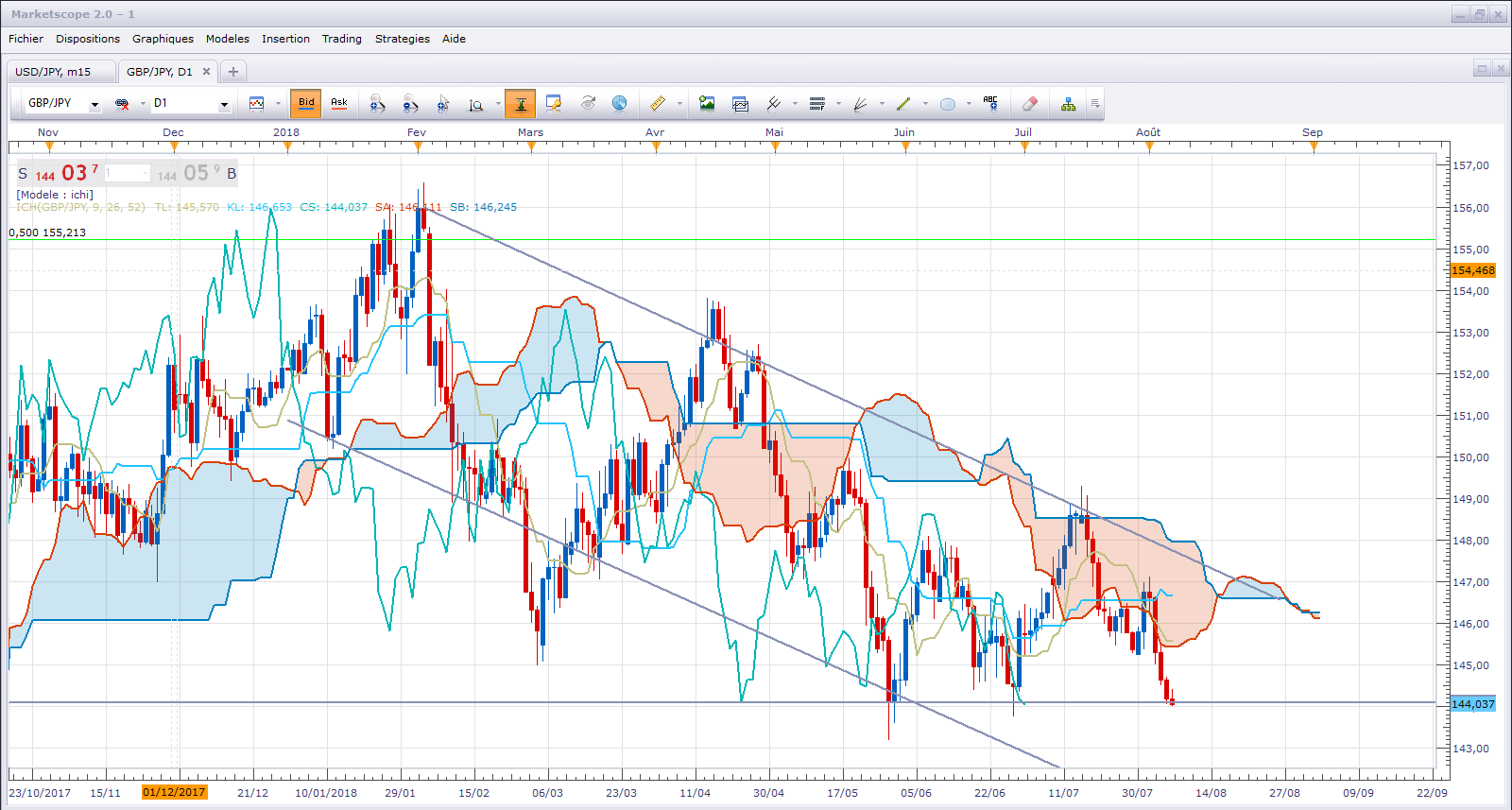Open the Aide menu

pos(454,39)
